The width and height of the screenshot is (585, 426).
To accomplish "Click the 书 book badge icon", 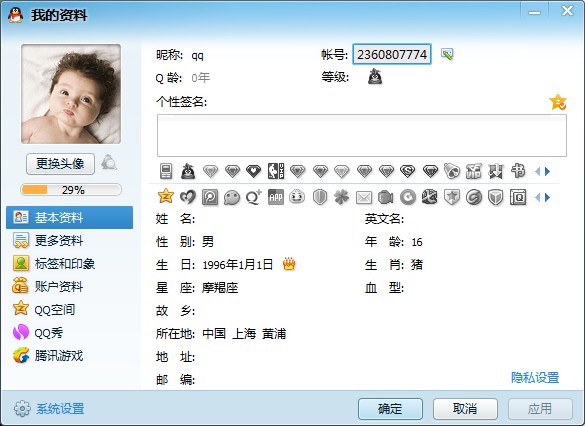I will (518, 171).
